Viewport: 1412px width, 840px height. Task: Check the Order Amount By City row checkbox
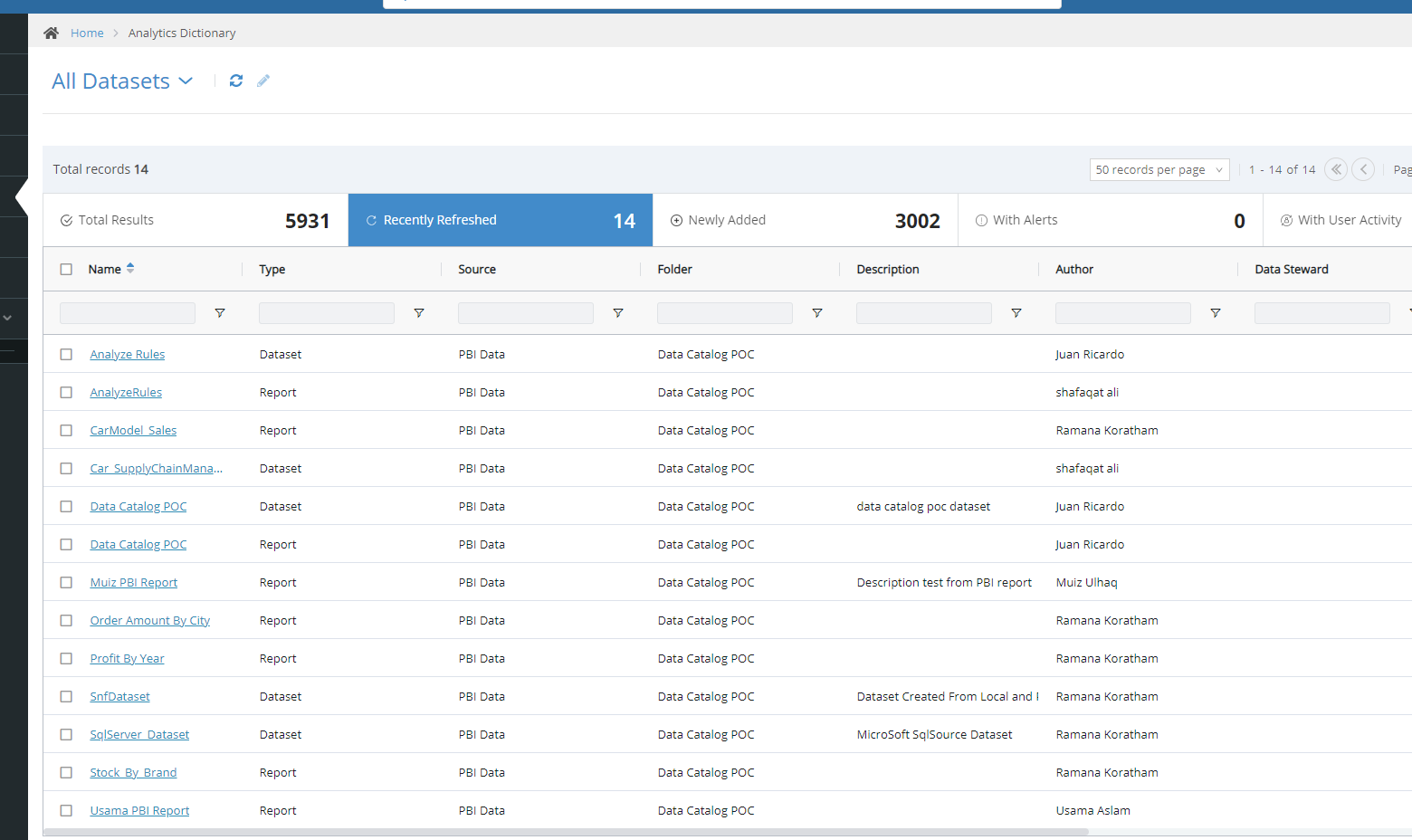(x=66, y=620)
